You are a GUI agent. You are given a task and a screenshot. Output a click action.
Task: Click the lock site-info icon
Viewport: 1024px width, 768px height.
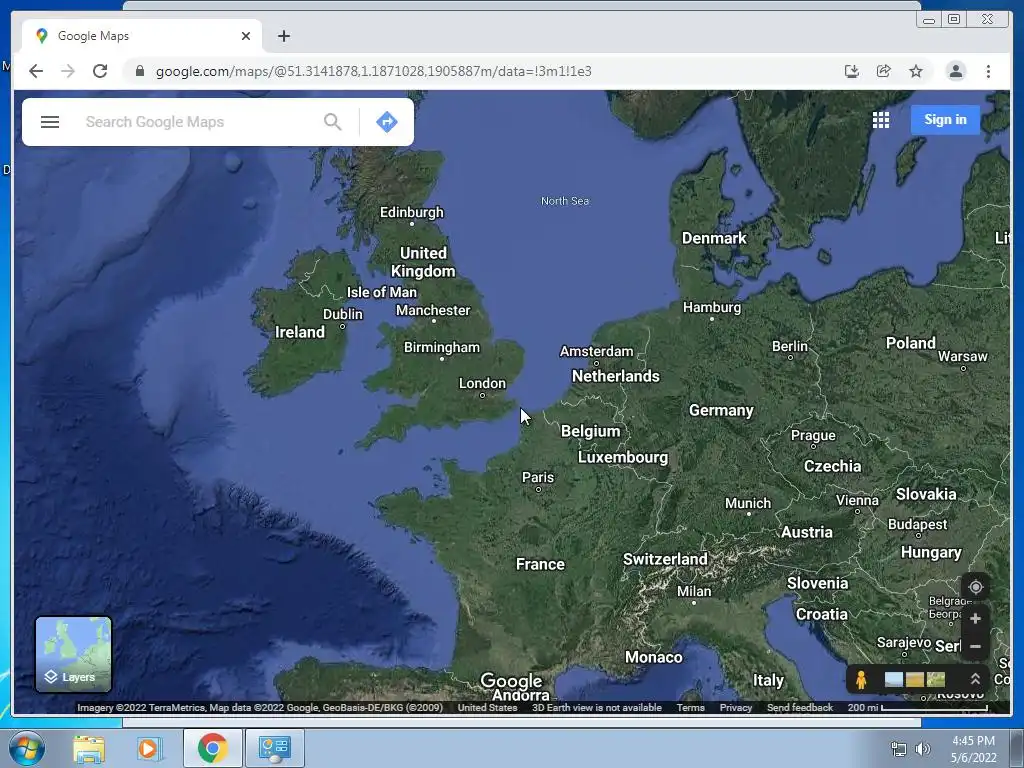(140, 71)
